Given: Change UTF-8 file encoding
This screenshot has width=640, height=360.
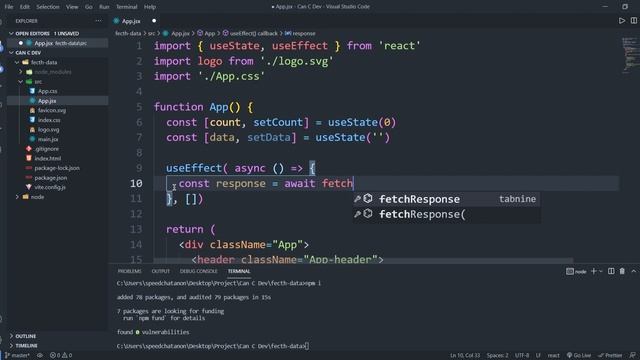Looking at the screenshot, I should (522, 356).
